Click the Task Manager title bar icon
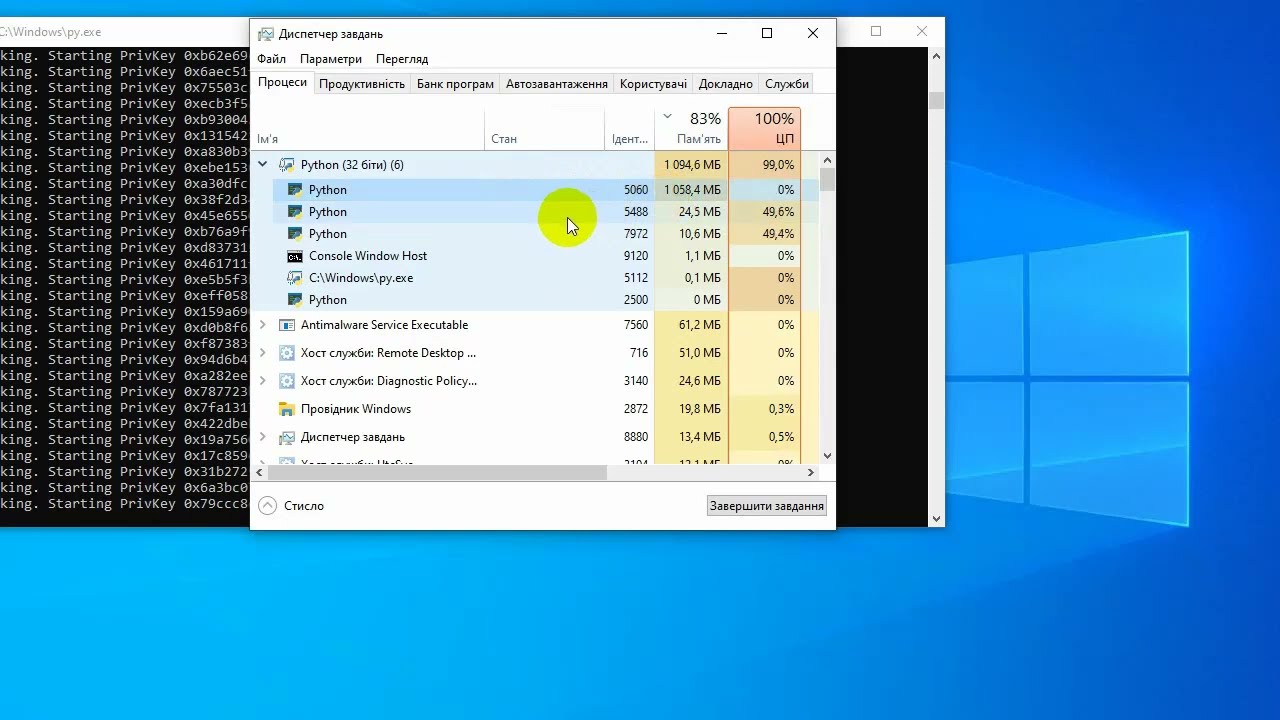 [265, 34]
